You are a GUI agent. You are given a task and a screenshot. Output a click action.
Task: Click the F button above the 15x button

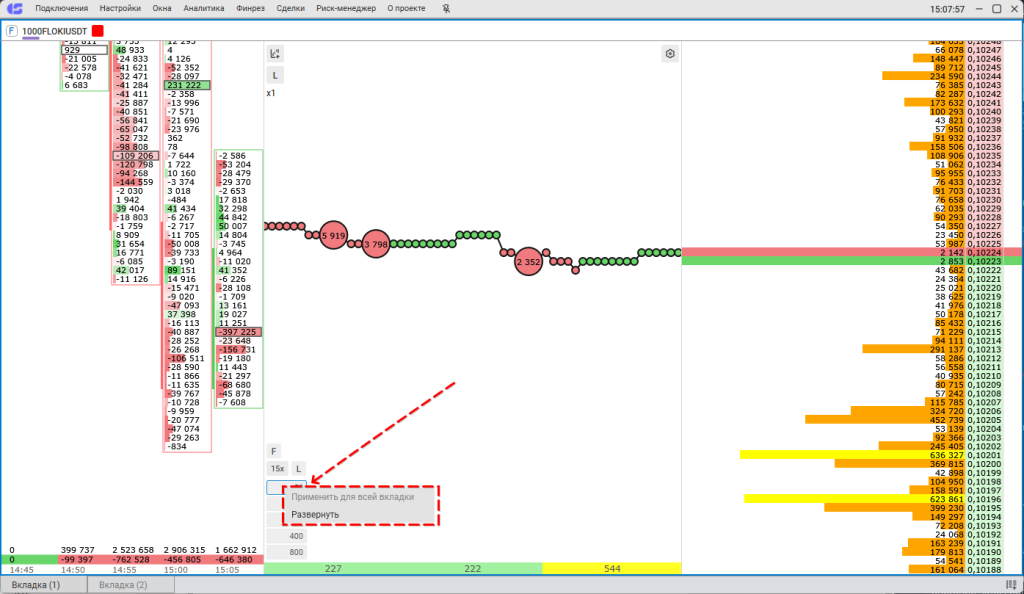click(274, 451)
